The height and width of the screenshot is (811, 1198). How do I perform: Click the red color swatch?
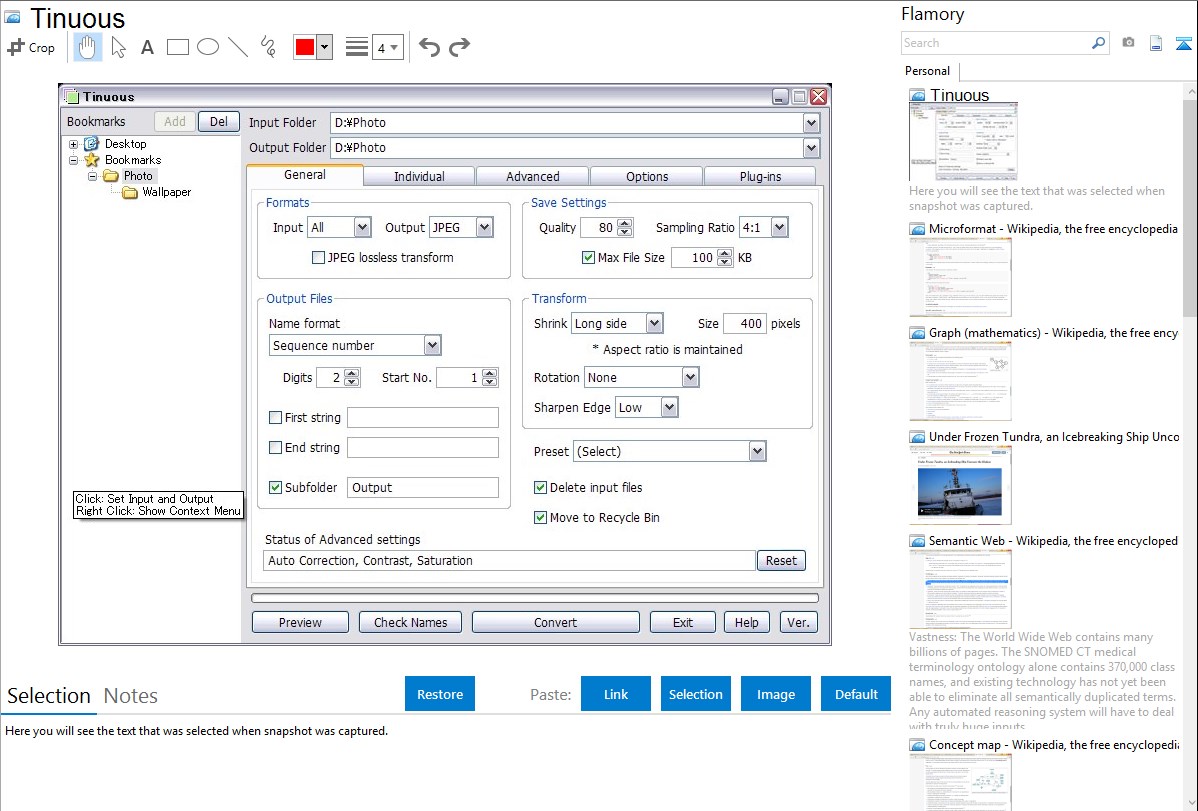point(305,47)
